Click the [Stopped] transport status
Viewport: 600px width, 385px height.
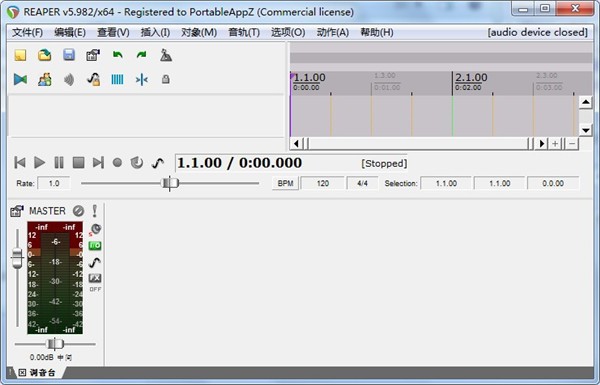(384, 163)
